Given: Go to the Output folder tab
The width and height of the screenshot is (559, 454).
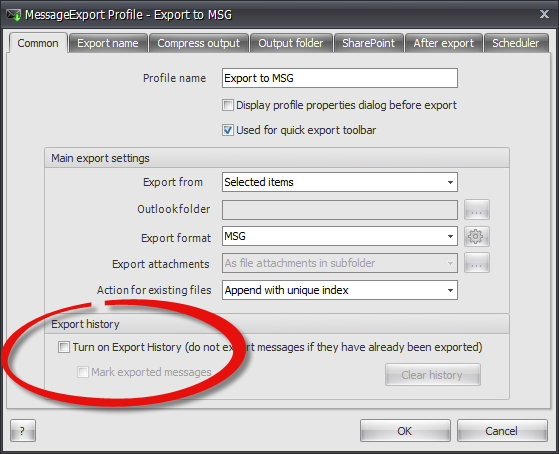Looking at the screenshot, I should click(291, 43).
